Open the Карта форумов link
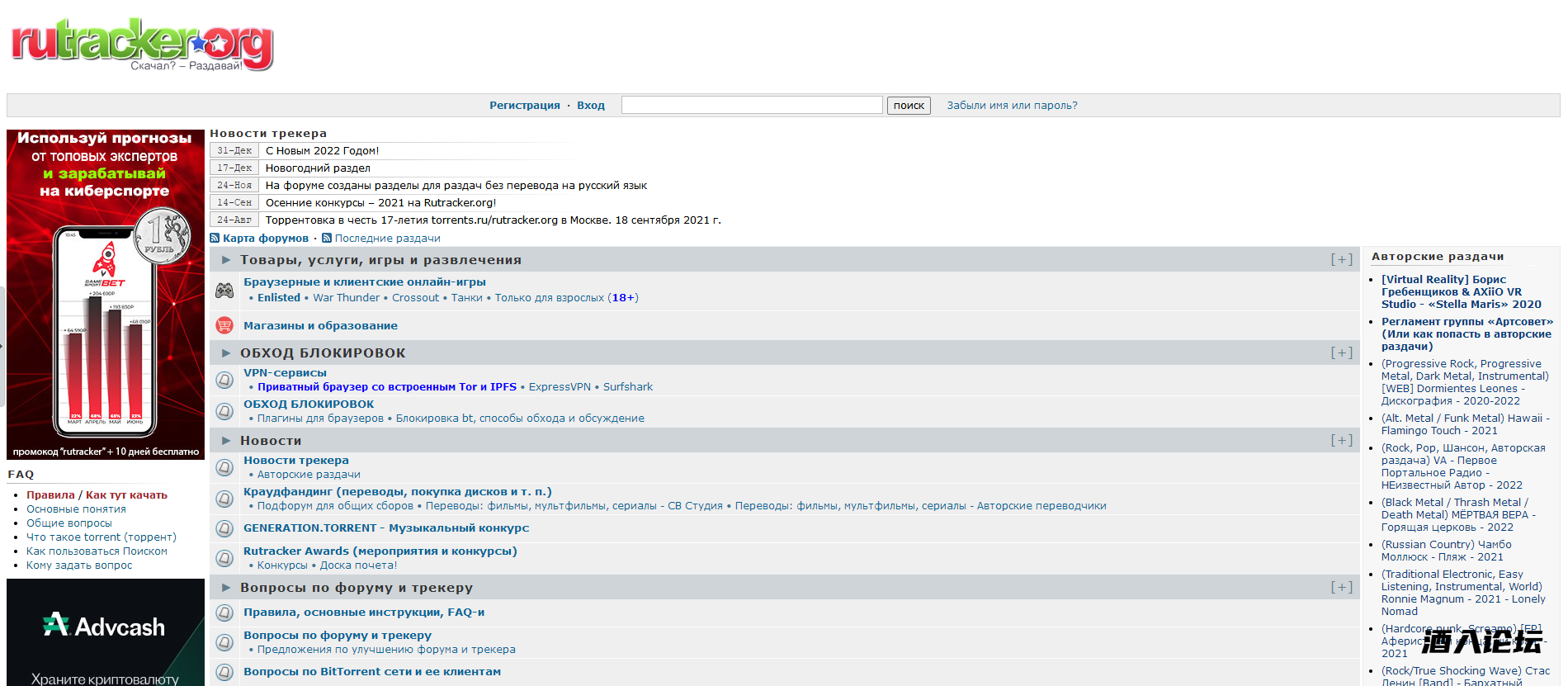 click(x=266, y=239)
